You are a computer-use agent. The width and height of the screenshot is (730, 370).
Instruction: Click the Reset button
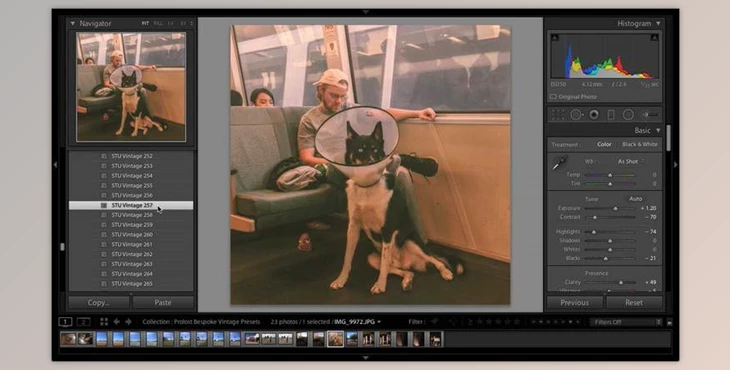click(x=634, y=303)
